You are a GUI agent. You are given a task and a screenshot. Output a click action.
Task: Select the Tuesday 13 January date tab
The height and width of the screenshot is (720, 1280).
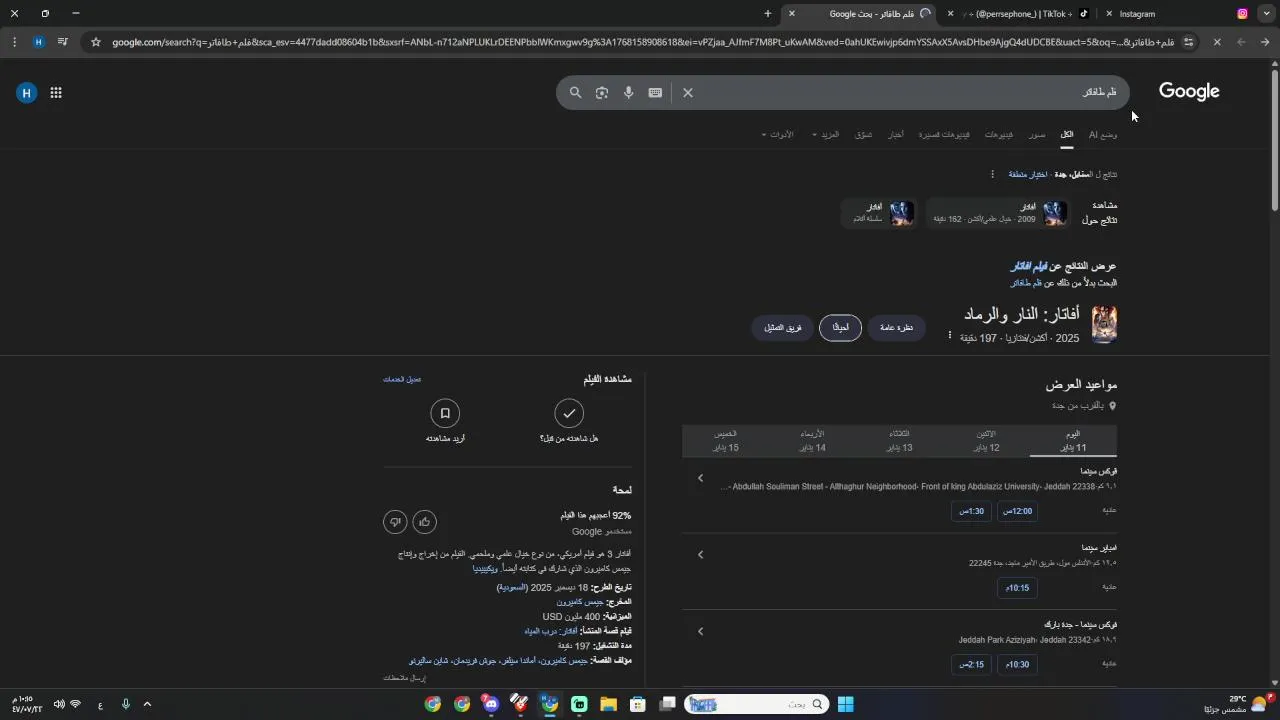(x=900, y=441)
